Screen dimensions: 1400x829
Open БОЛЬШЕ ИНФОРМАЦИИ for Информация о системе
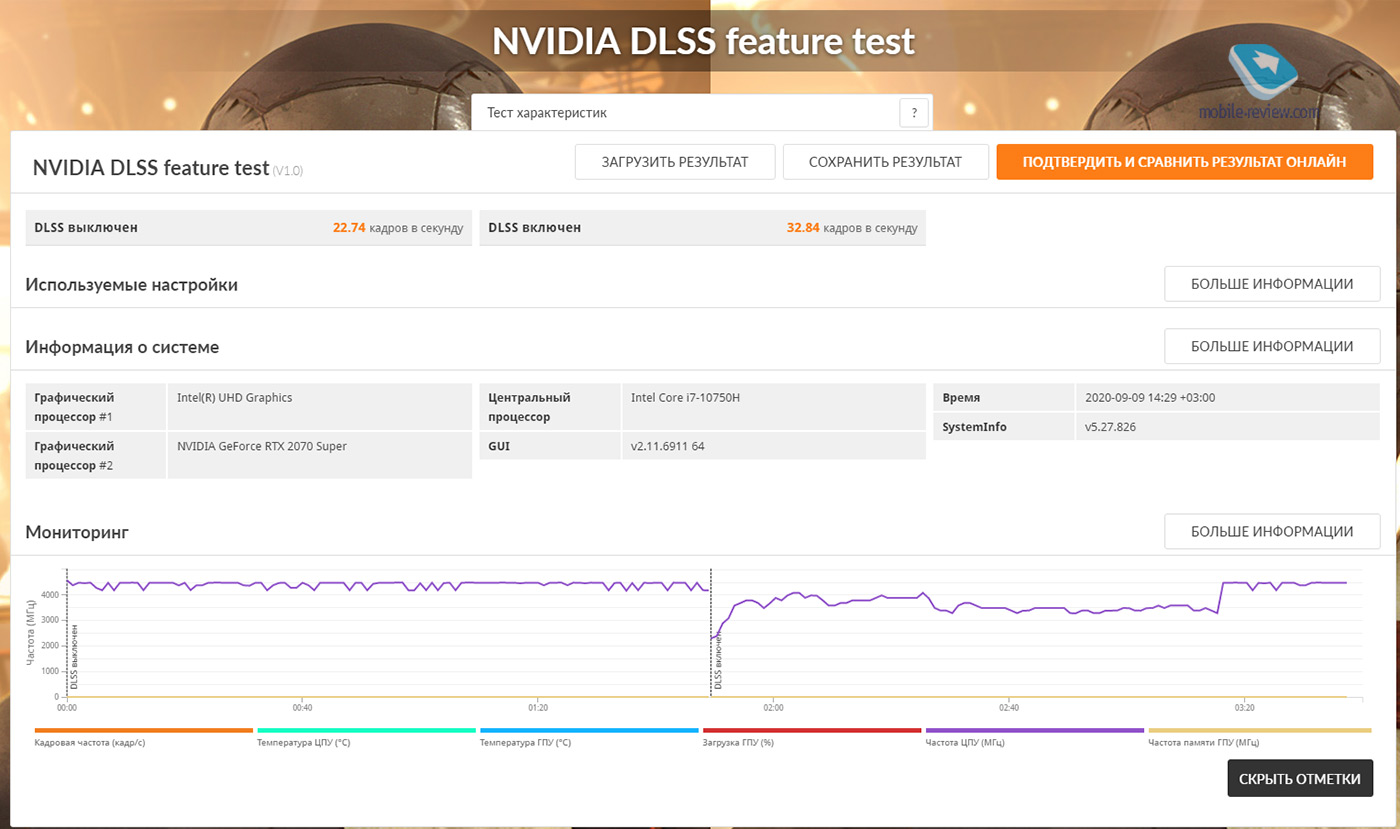coord(1272,346)
